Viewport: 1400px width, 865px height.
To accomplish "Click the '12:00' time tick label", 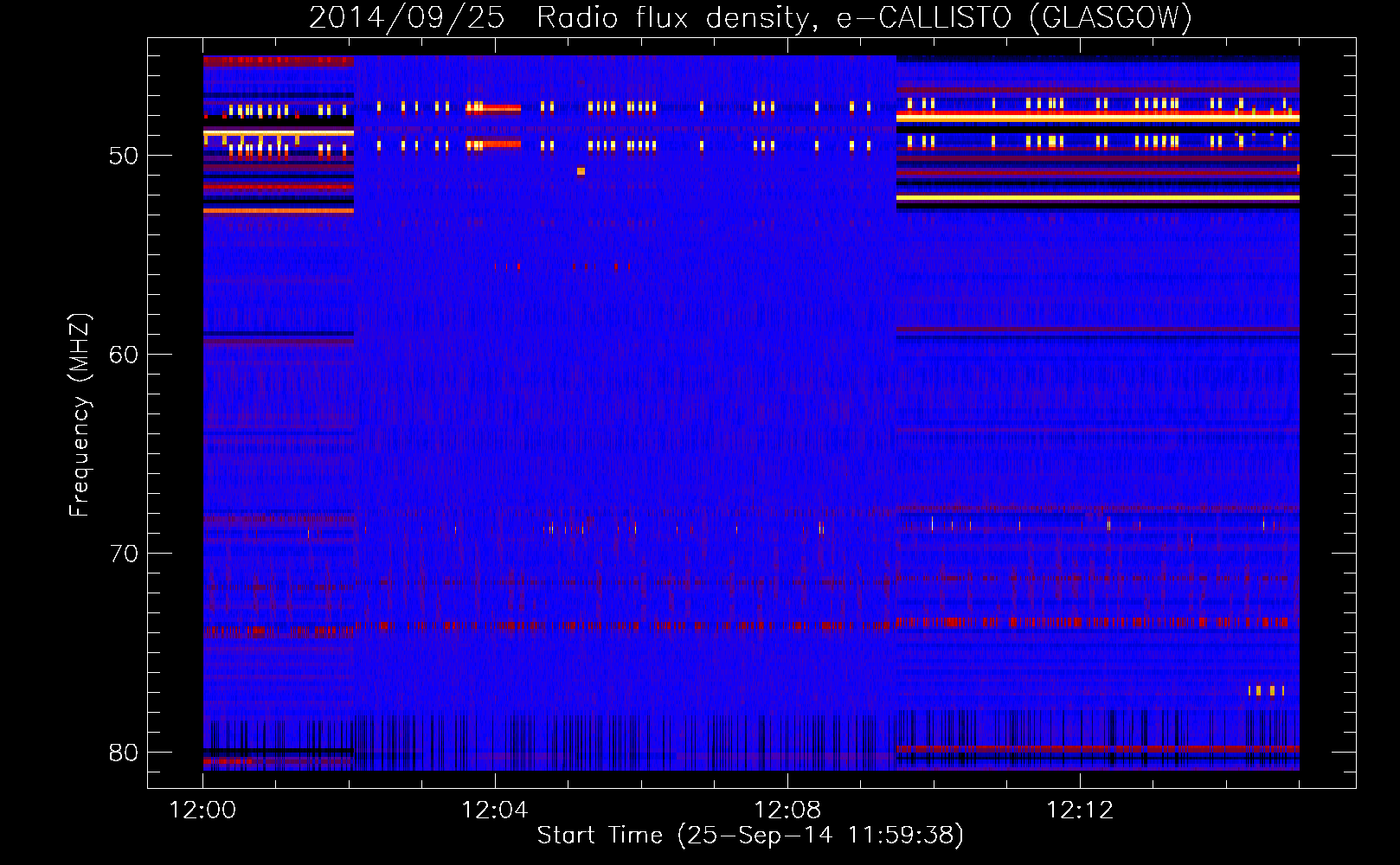I will [202, 811].
